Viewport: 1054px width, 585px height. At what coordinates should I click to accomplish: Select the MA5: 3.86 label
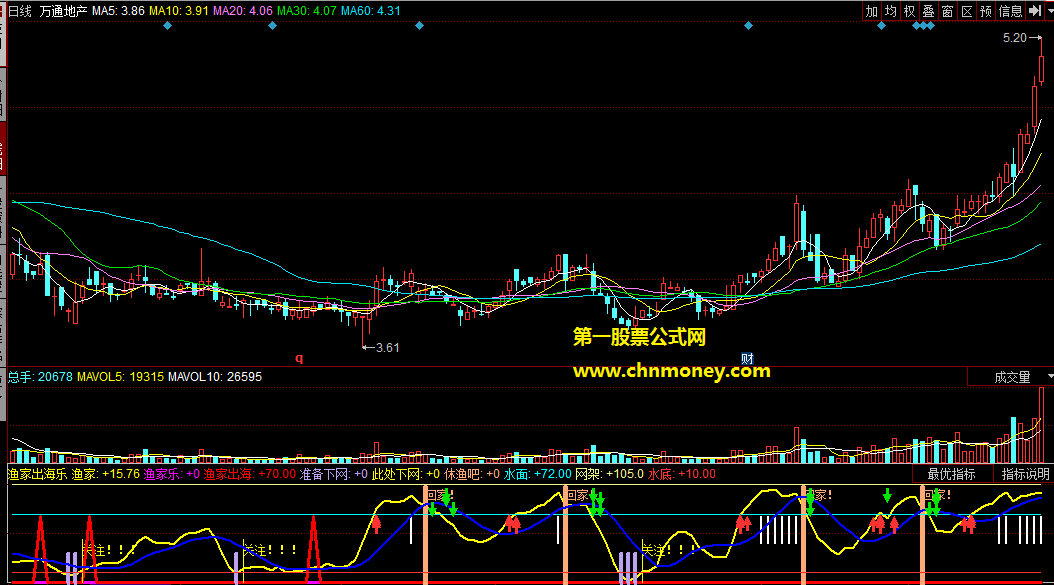coord(118,11)
